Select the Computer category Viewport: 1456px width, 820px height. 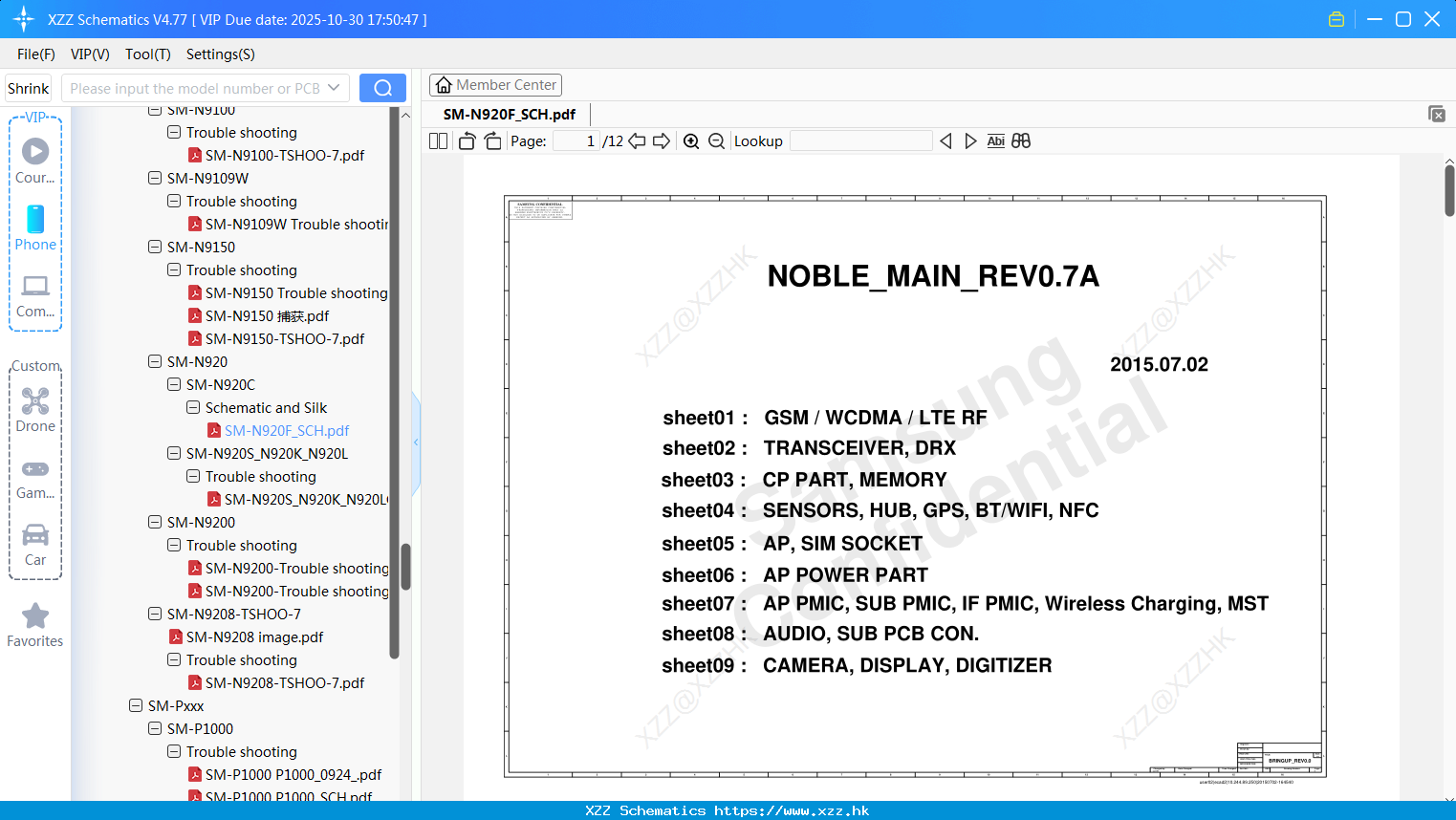(35, 296)
